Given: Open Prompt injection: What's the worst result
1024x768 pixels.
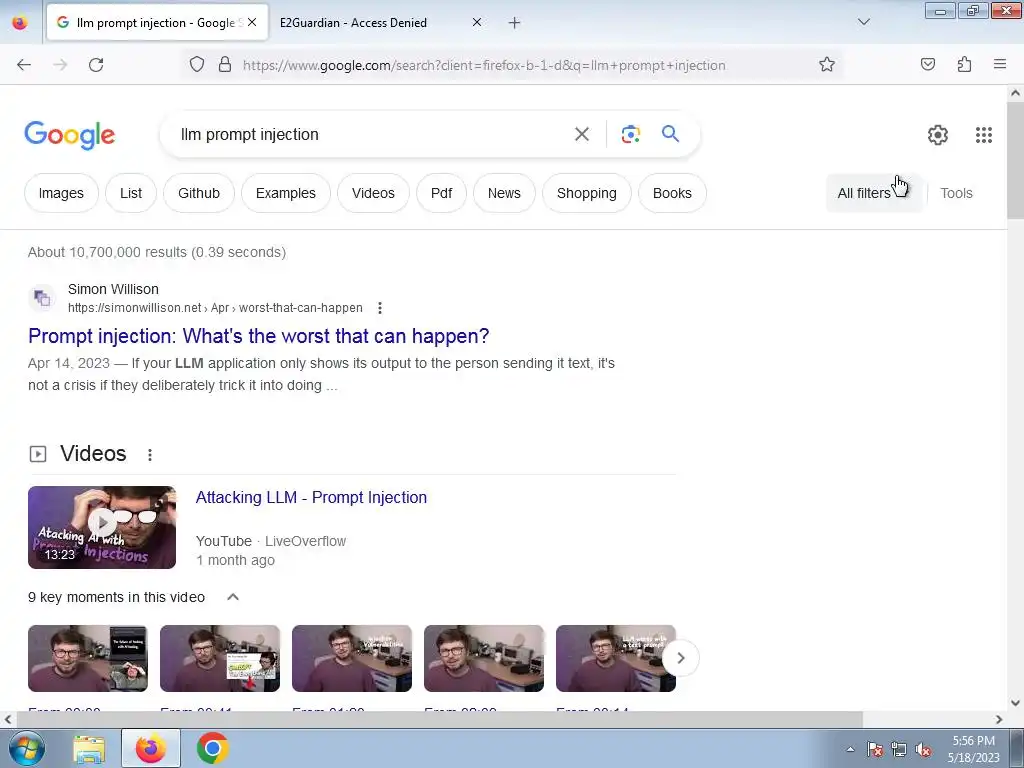Looking at the screenshot, I should [x=259, y=336].
